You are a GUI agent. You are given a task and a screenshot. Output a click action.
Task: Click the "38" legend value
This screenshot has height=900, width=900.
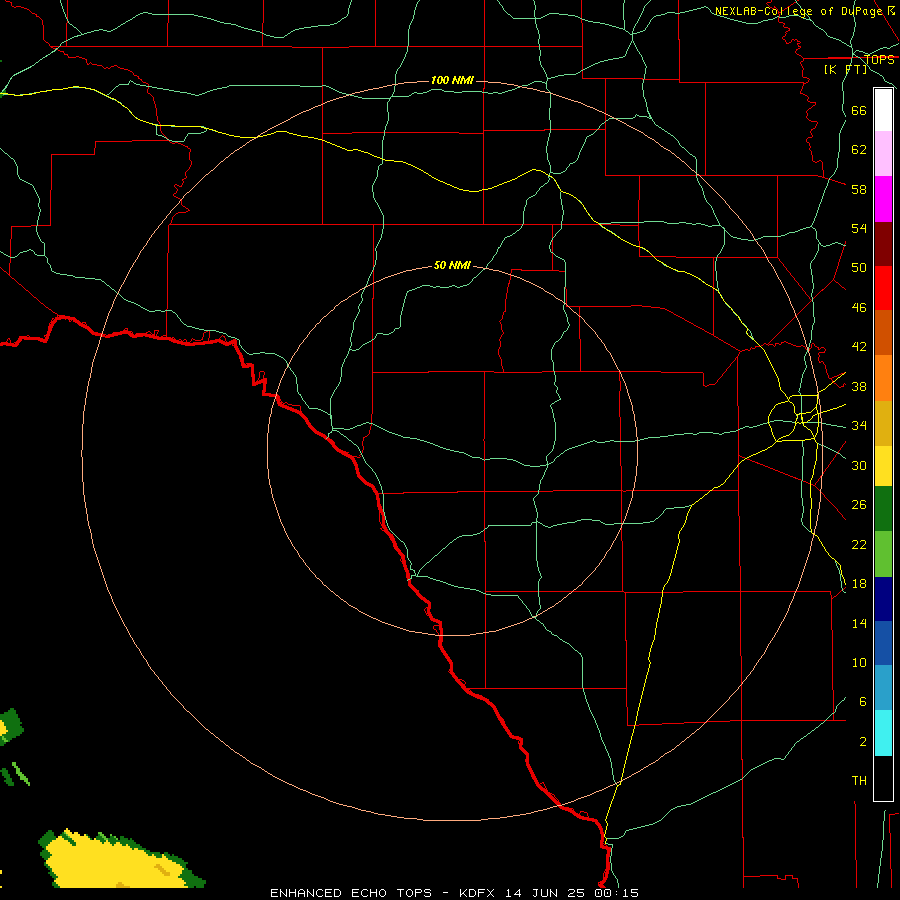pos(859,387)
